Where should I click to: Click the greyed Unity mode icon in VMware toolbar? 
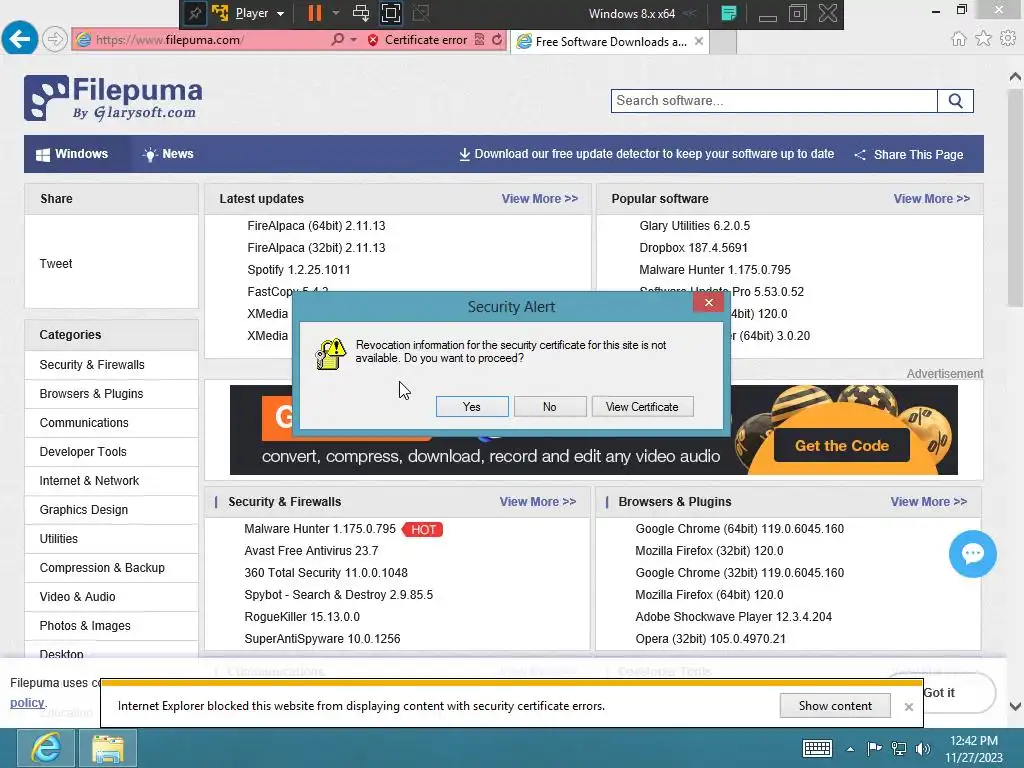click(421, 13)
